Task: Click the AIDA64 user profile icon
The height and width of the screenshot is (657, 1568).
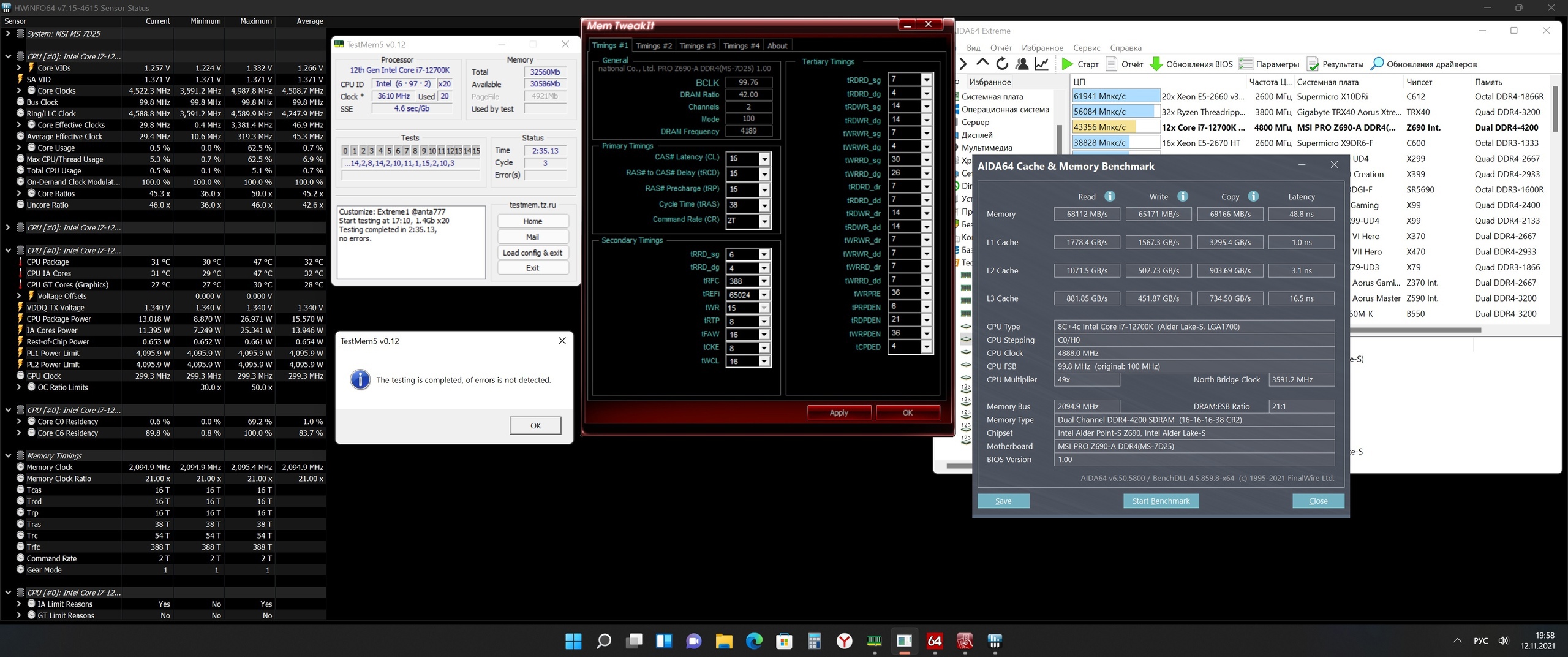Action: pos(1022,64)
